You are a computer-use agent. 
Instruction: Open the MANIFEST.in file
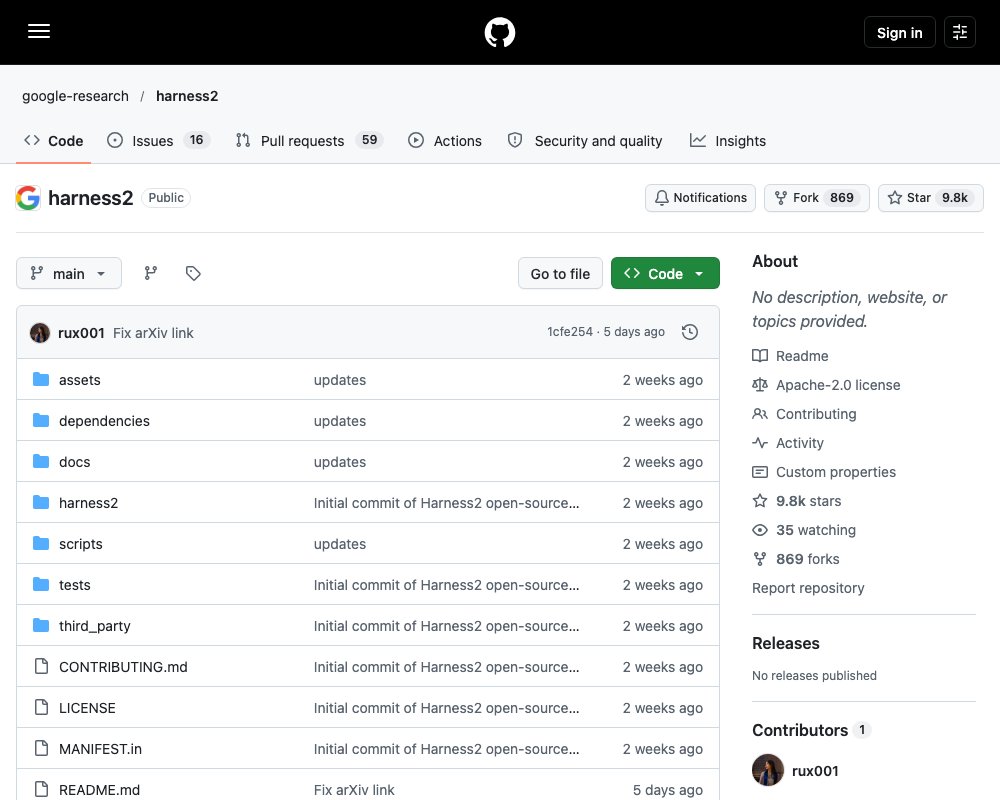pyautogui.click(x=101, y=749)
